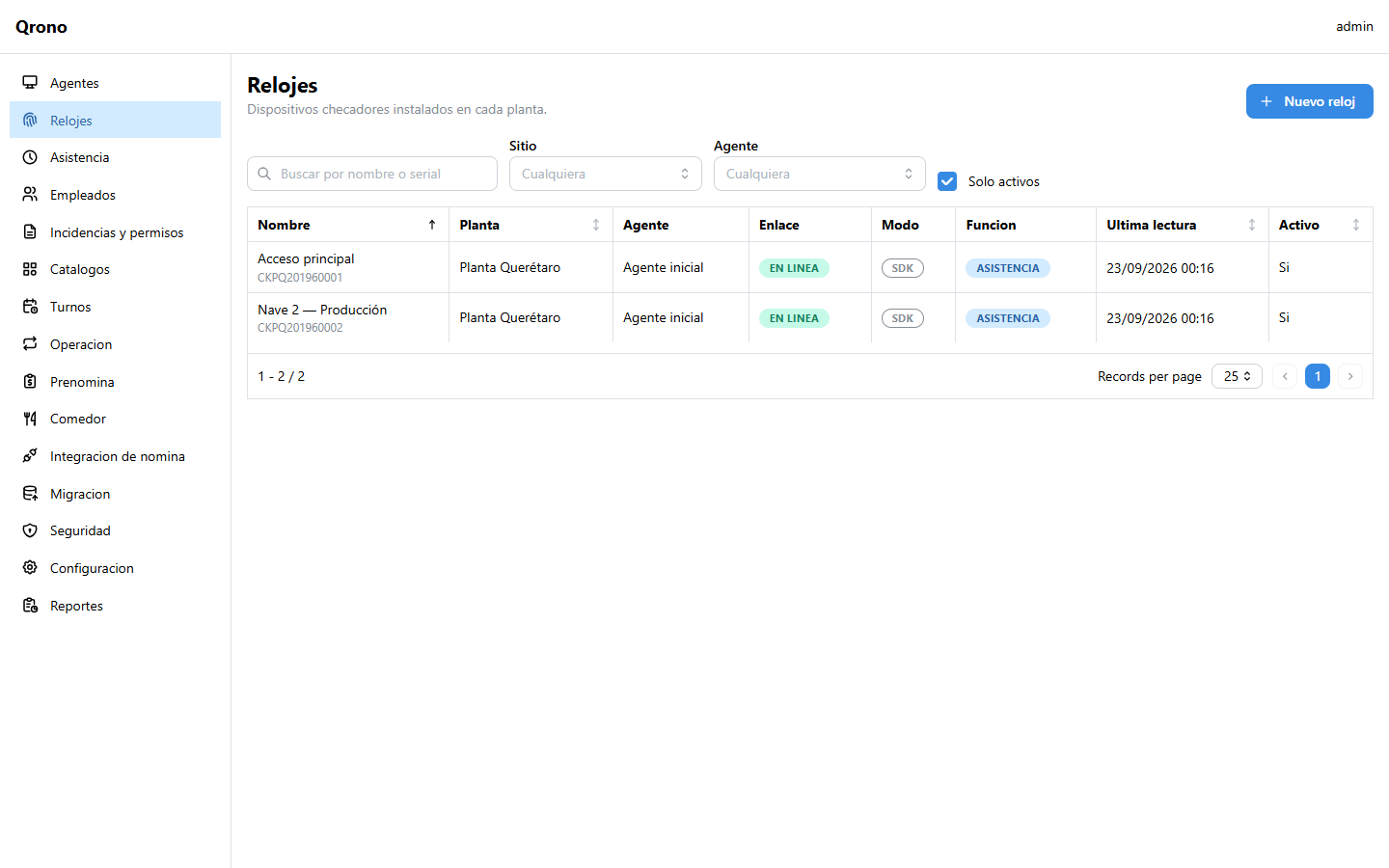This screenshot has width=1389, height=868.
Task: Click SDK badge in Acceso principal row
Action: pyautogui.click(x=903, y=268)
